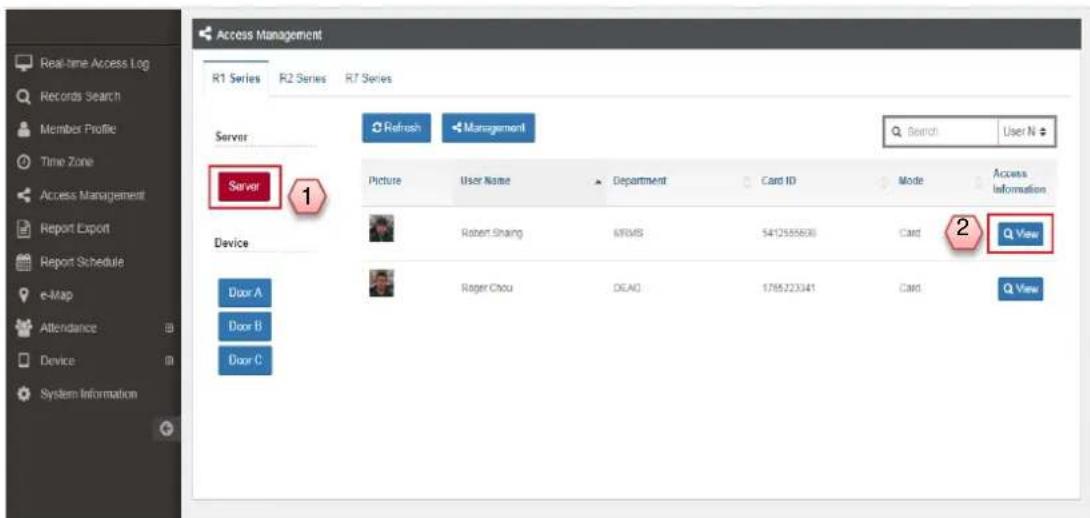Click the Time Zone clock icon
1090x518 pixels.
pos(22,161)
